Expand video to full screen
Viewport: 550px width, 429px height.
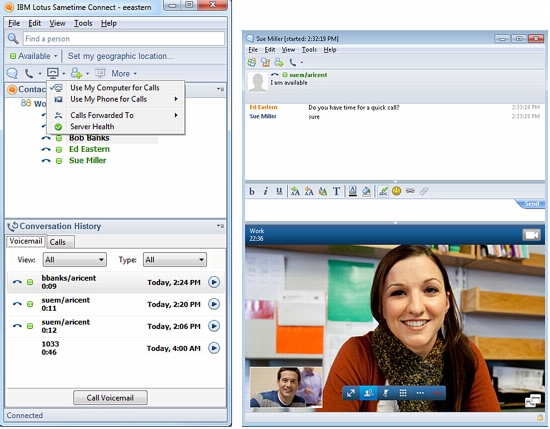(351, 393)
